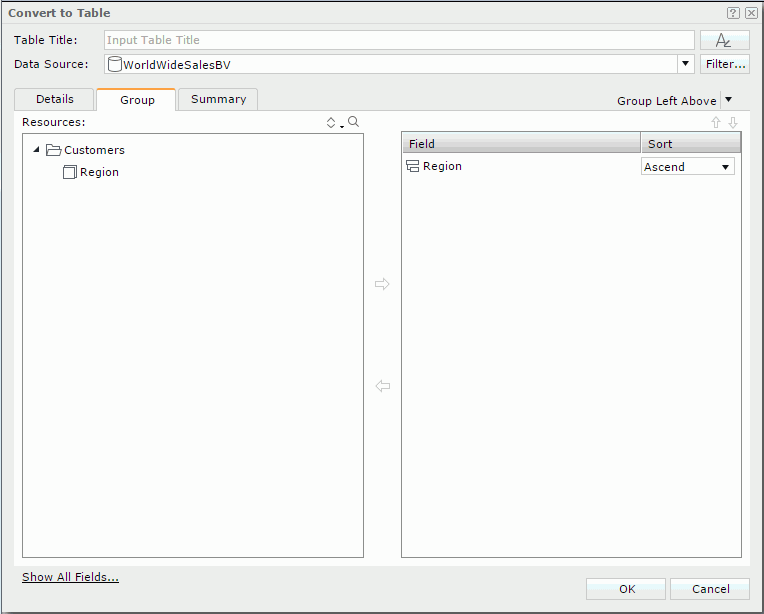The image size is (764, 614).
Task: Click the Group Left Above label
Action: (x=667, y=101)
